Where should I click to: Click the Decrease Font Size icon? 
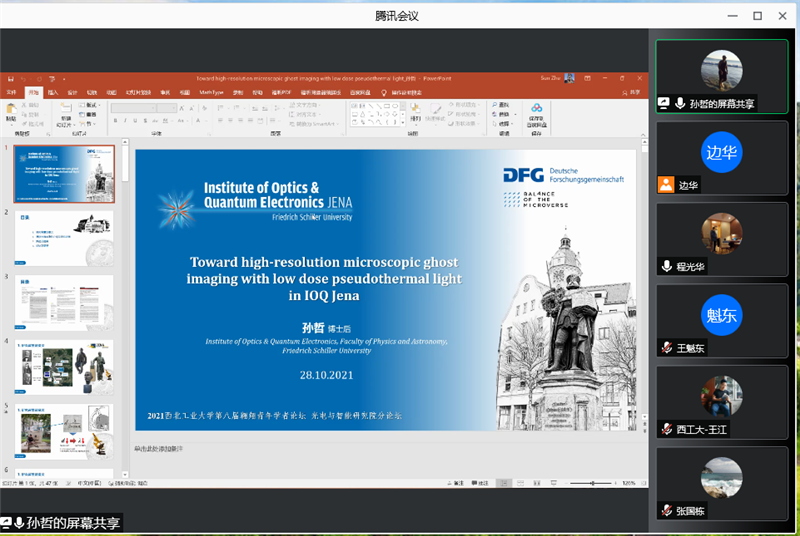[x=192, y=108]
